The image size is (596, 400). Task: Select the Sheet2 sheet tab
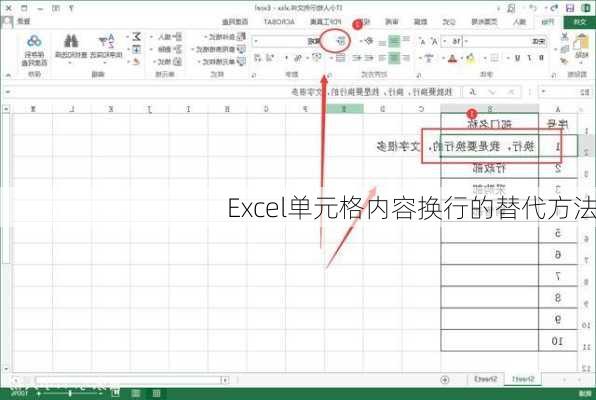tap(485, 379)
